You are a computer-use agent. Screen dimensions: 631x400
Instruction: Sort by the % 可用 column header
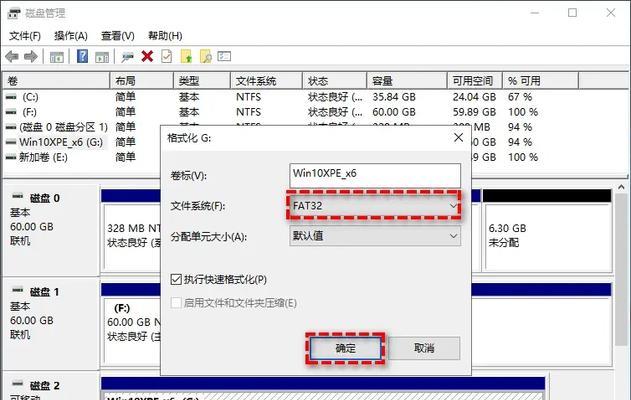[541, 81]
